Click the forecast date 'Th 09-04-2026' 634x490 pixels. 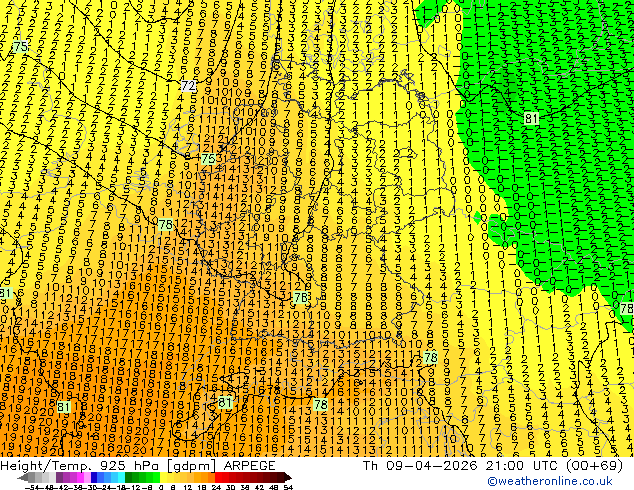[420, 465]
